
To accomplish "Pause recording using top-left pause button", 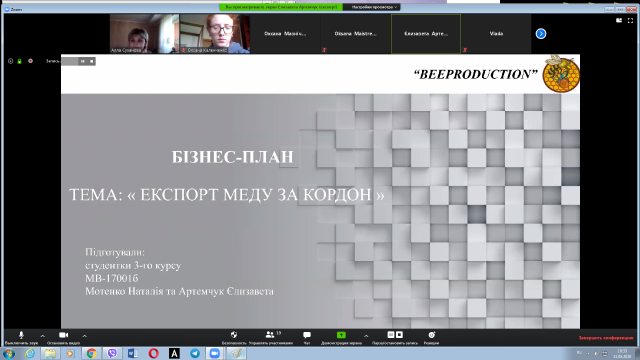I will pyautogui.click(x=82, y=61).
